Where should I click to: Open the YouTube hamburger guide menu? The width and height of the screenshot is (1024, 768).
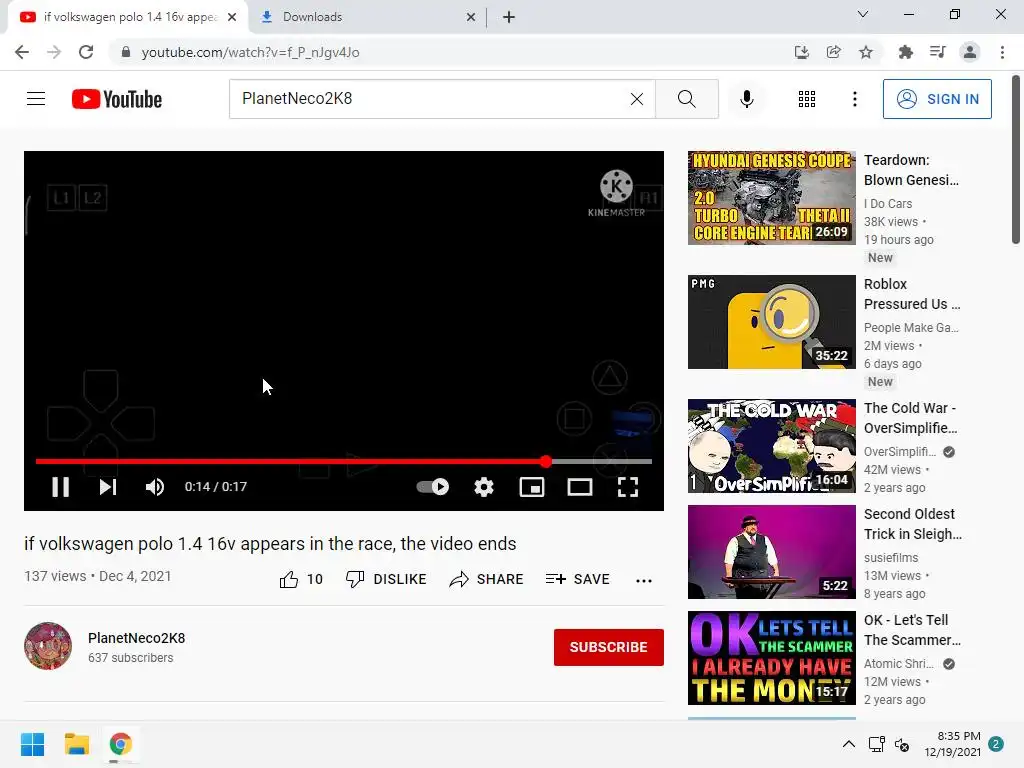click(x=36, y=99)
